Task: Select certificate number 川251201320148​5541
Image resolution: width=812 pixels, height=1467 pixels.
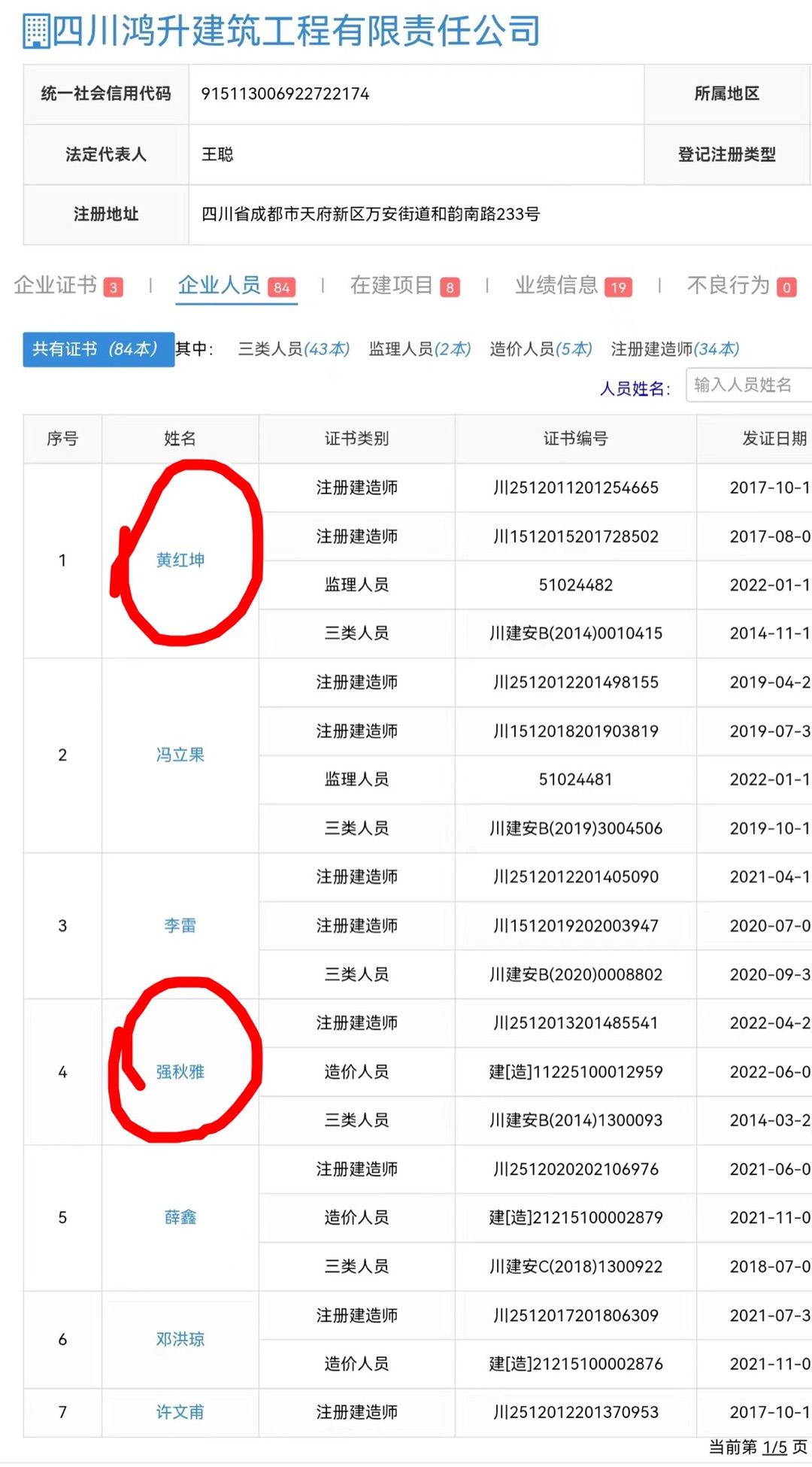Action: tap(576, 1023)
